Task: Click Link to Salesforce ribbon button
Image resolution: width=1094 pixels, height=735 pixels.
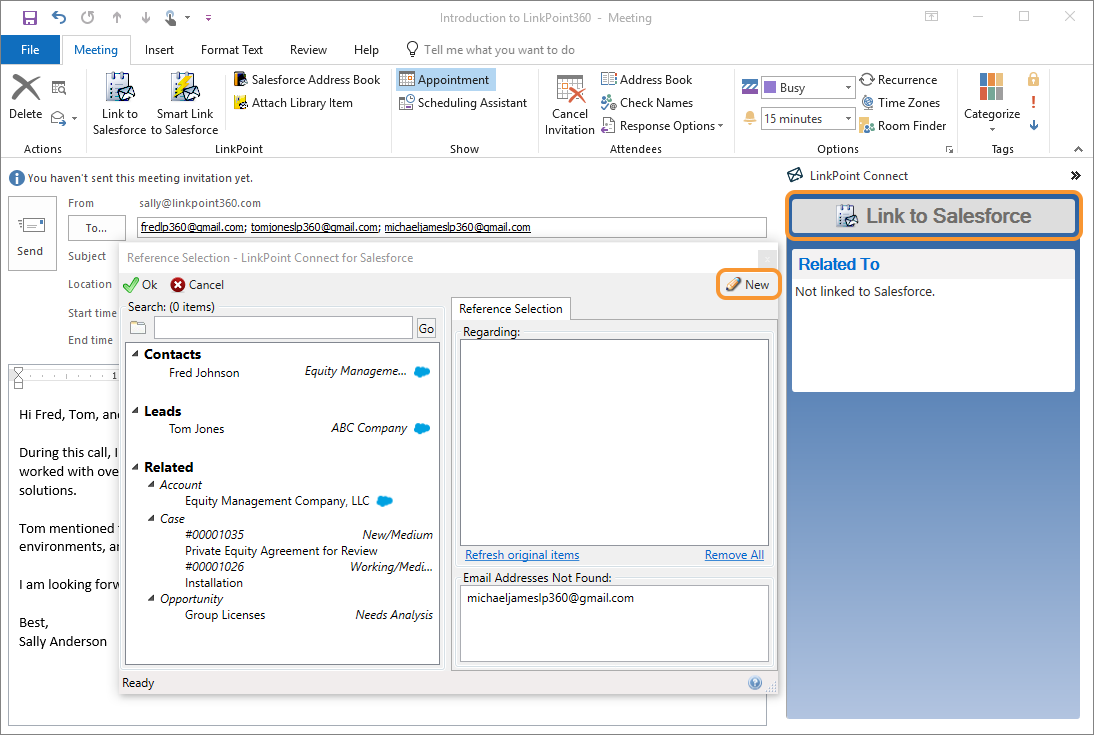Action: 119,103
